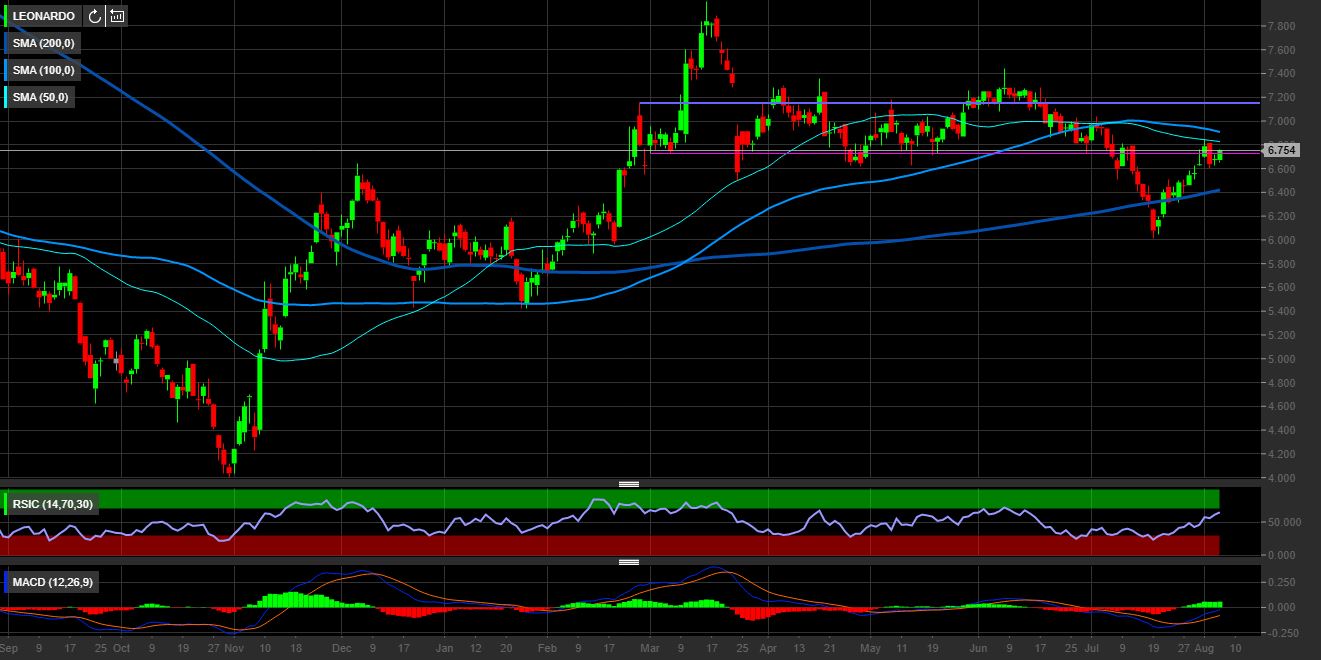The height and width of the screenshot is (660, 1321).
Task: Click the 7.200 price axis label
Action: pos(1281,97)
